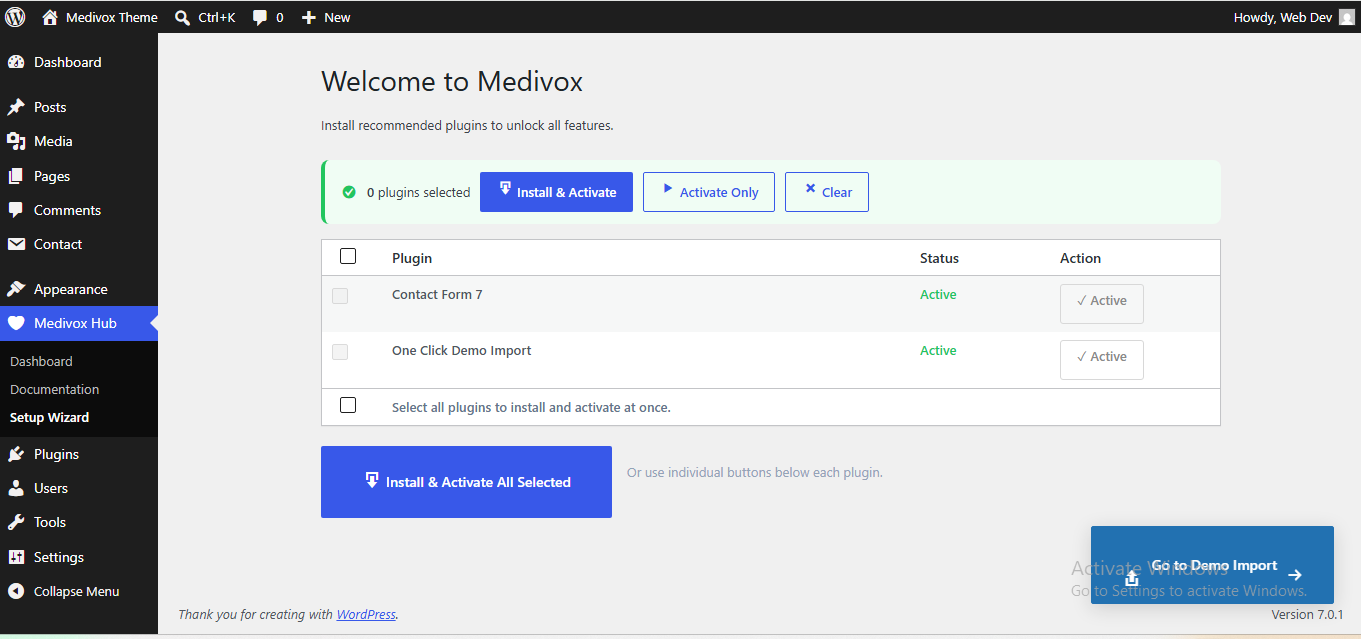Click the Settings sliders icon

click(x=15, y=557)
